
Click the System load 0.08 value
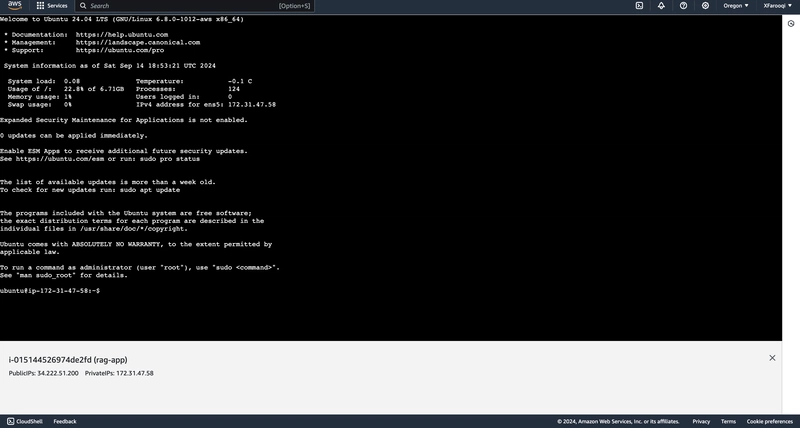pos(72,81)
